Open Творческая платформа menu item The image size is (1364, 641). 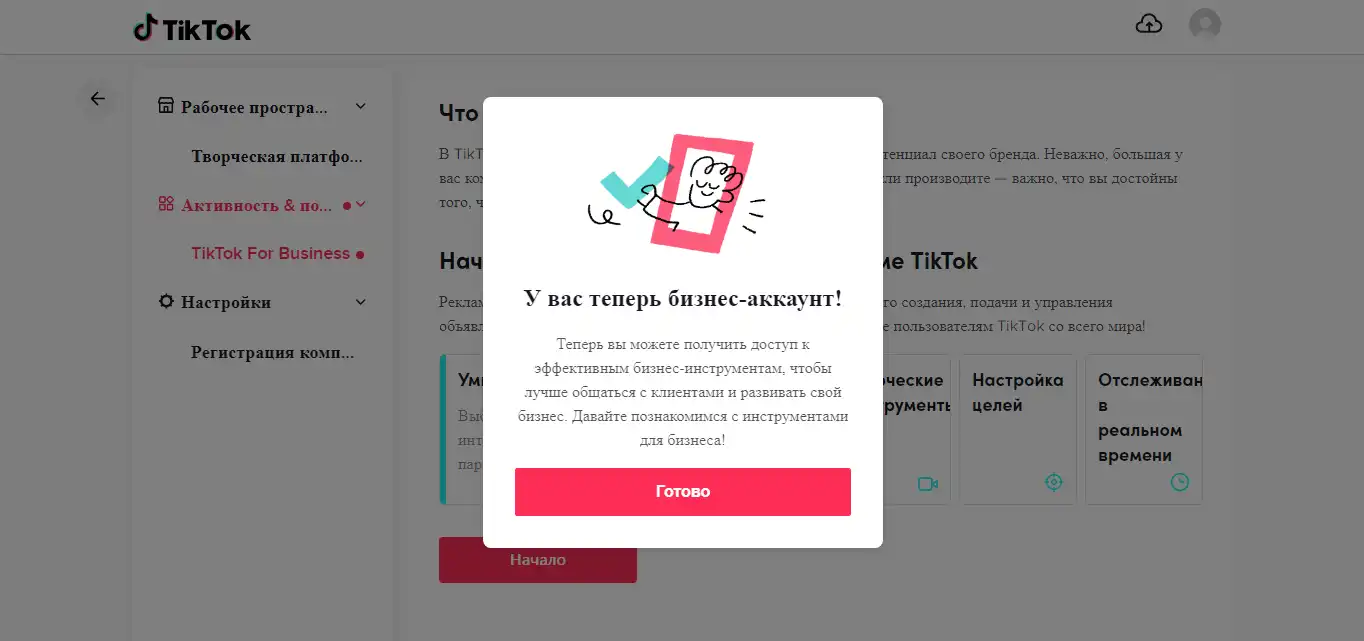(276, 156)
